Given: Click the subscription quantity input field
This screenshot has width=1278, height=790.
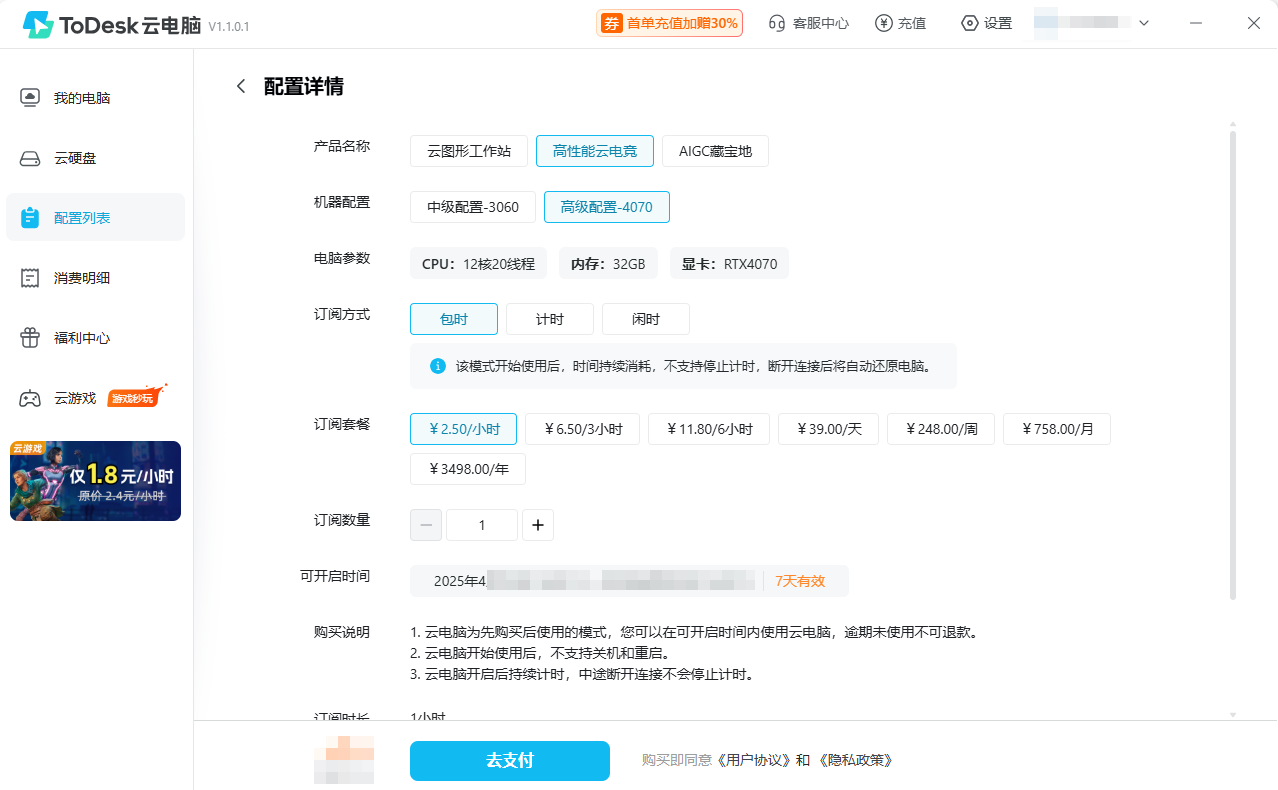Looking at the screenshot, I should (482, 525).
